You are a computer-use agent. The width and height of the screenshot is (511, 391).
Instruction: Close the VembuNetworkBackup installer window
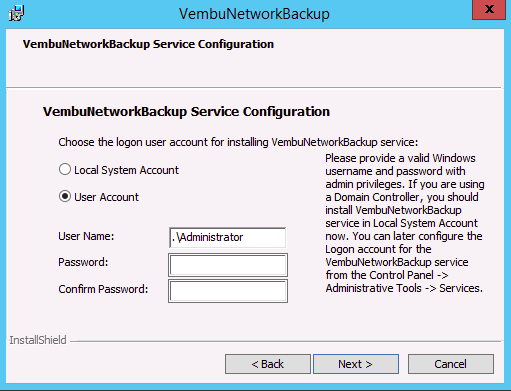point(489,10)
